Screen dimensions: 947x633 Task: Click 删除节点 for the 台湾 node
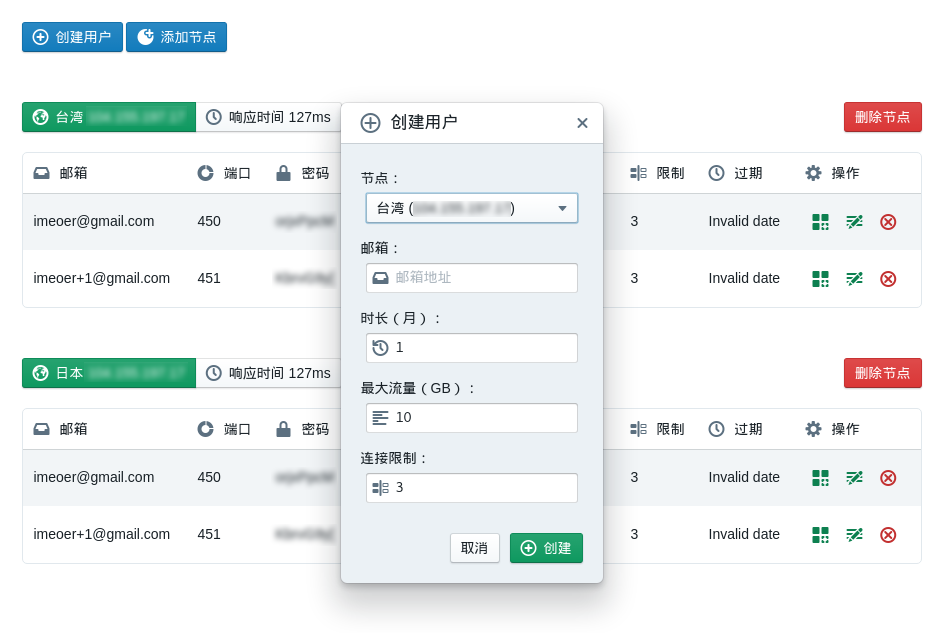point(882,117)
